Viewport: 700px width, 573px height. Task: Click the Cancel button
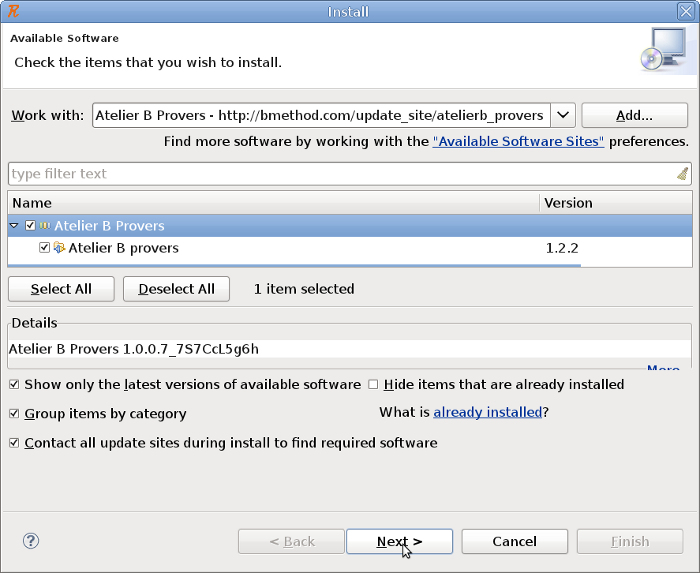pos(514,541)
